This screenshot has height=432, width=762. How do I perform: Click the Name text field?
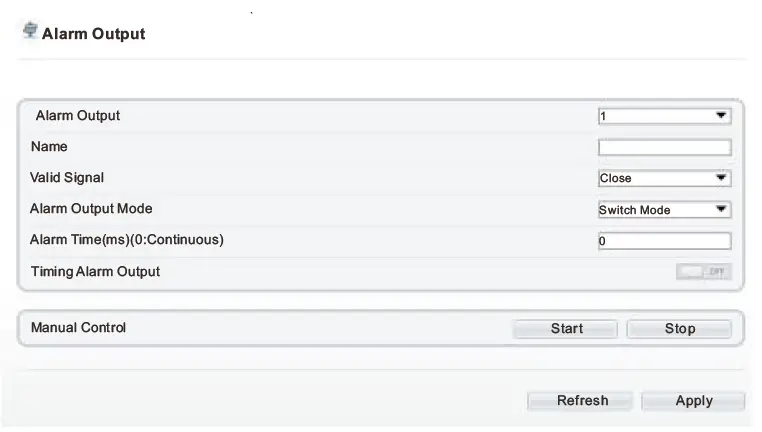664,148
